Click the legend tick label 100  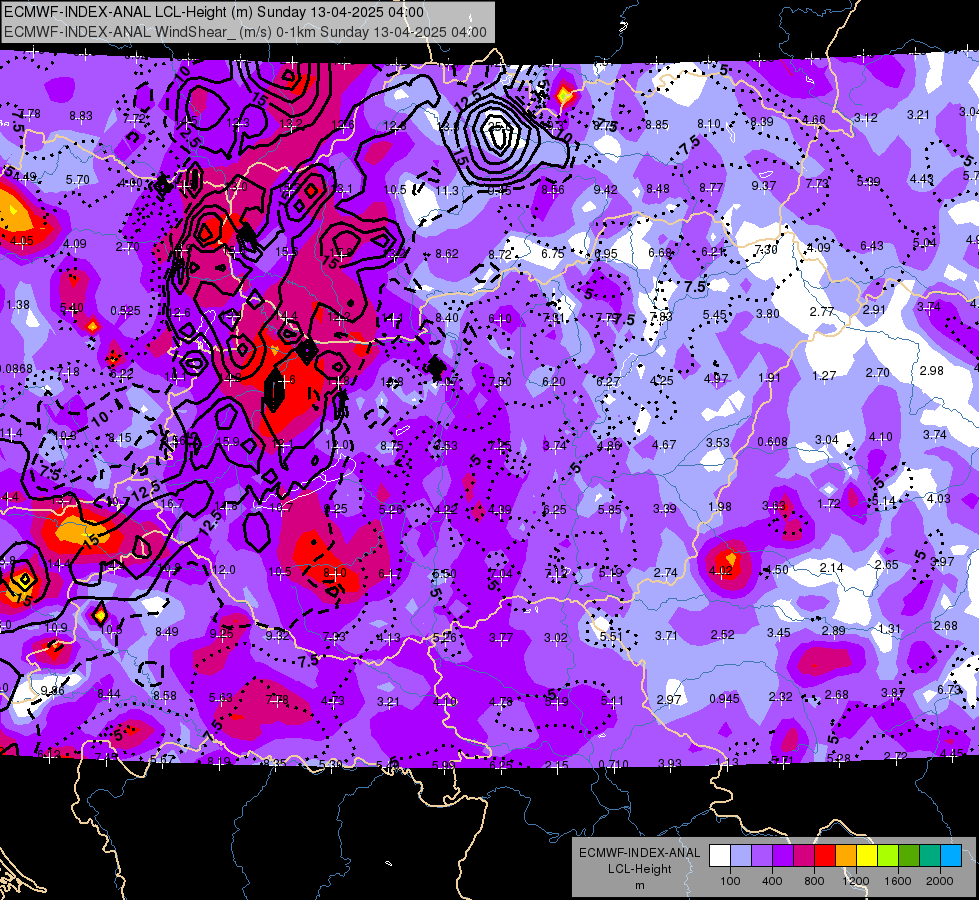point(730,881)
